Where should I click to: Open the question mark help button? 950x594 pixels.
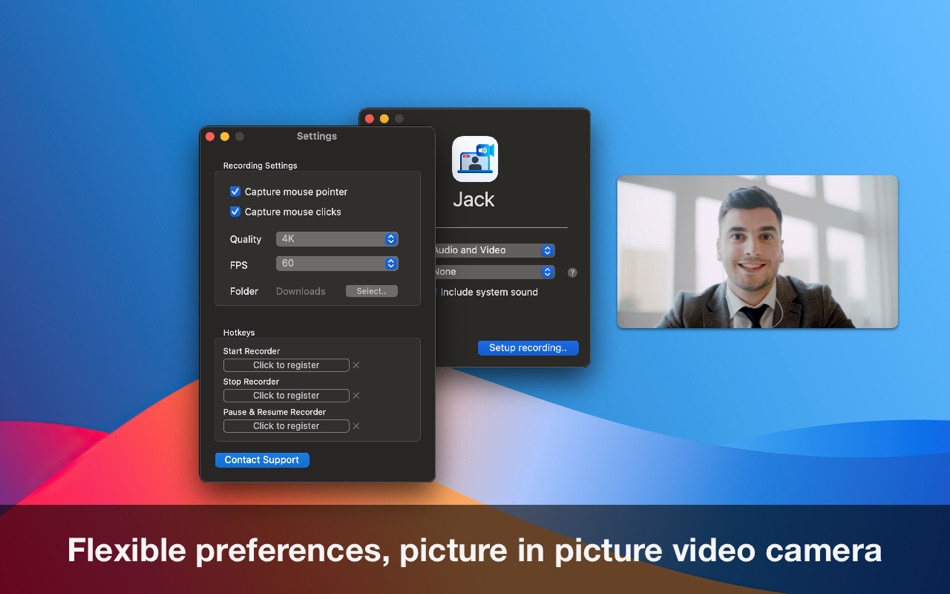pyautogui.click(x=572, y=273)
